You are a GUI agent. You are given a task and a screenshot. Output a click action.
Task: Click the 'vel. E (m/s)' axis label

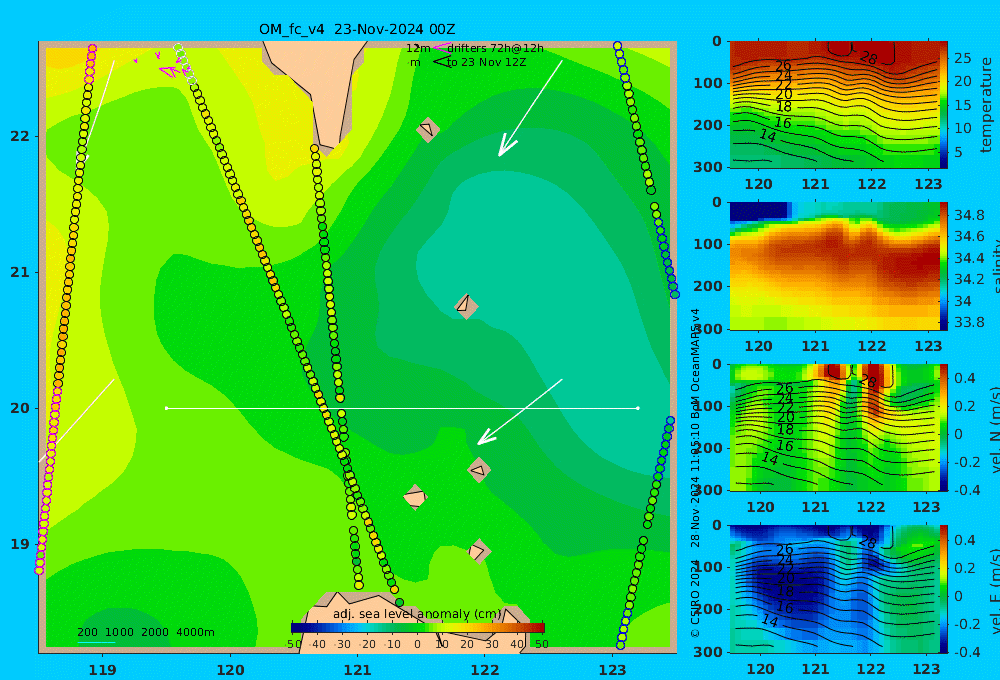coord(994,591)
